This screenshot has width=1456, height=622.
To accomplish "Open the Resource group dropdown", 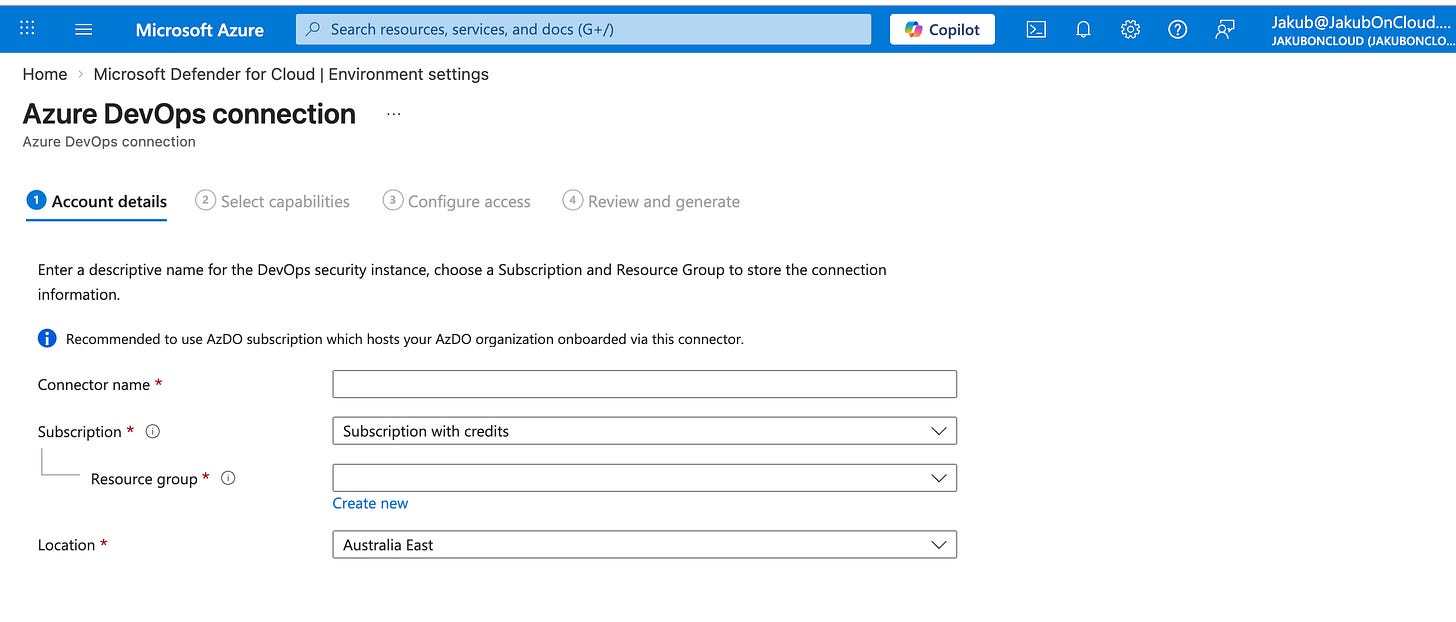I will [x=644, y=478].
